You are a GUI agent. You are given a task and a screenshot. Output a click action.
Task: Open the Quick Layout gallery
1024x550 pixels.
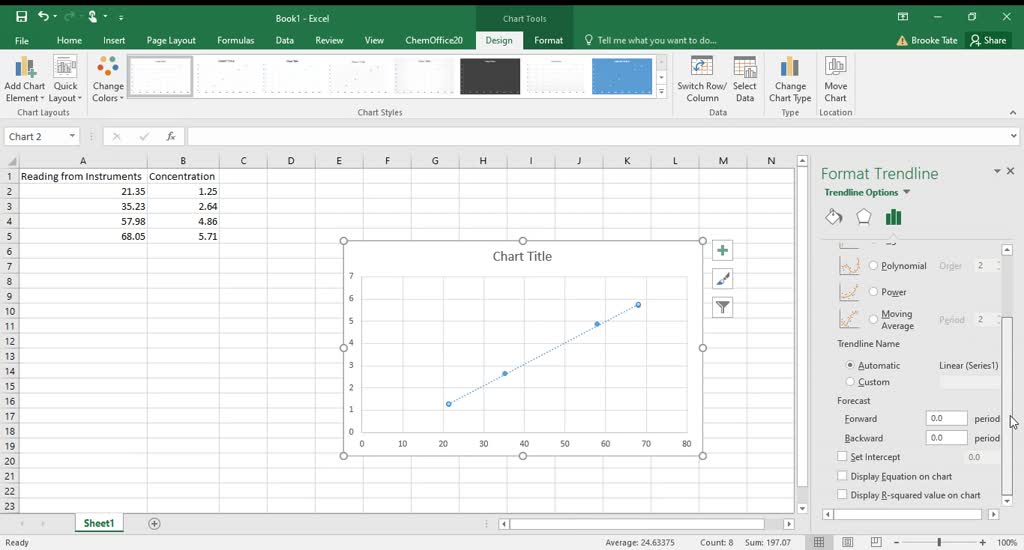tap(65, 80)
